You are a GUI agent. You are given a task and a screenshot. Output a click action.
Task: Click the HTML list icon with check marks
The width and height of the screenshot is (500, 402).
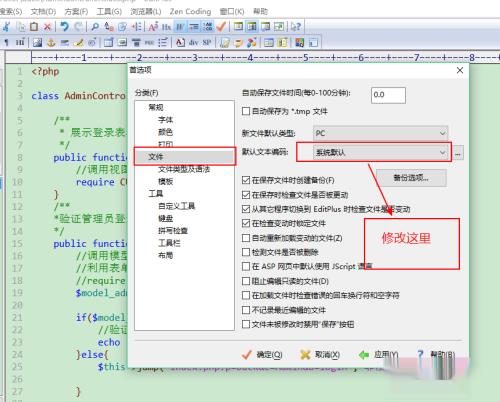tap(162, 42)
